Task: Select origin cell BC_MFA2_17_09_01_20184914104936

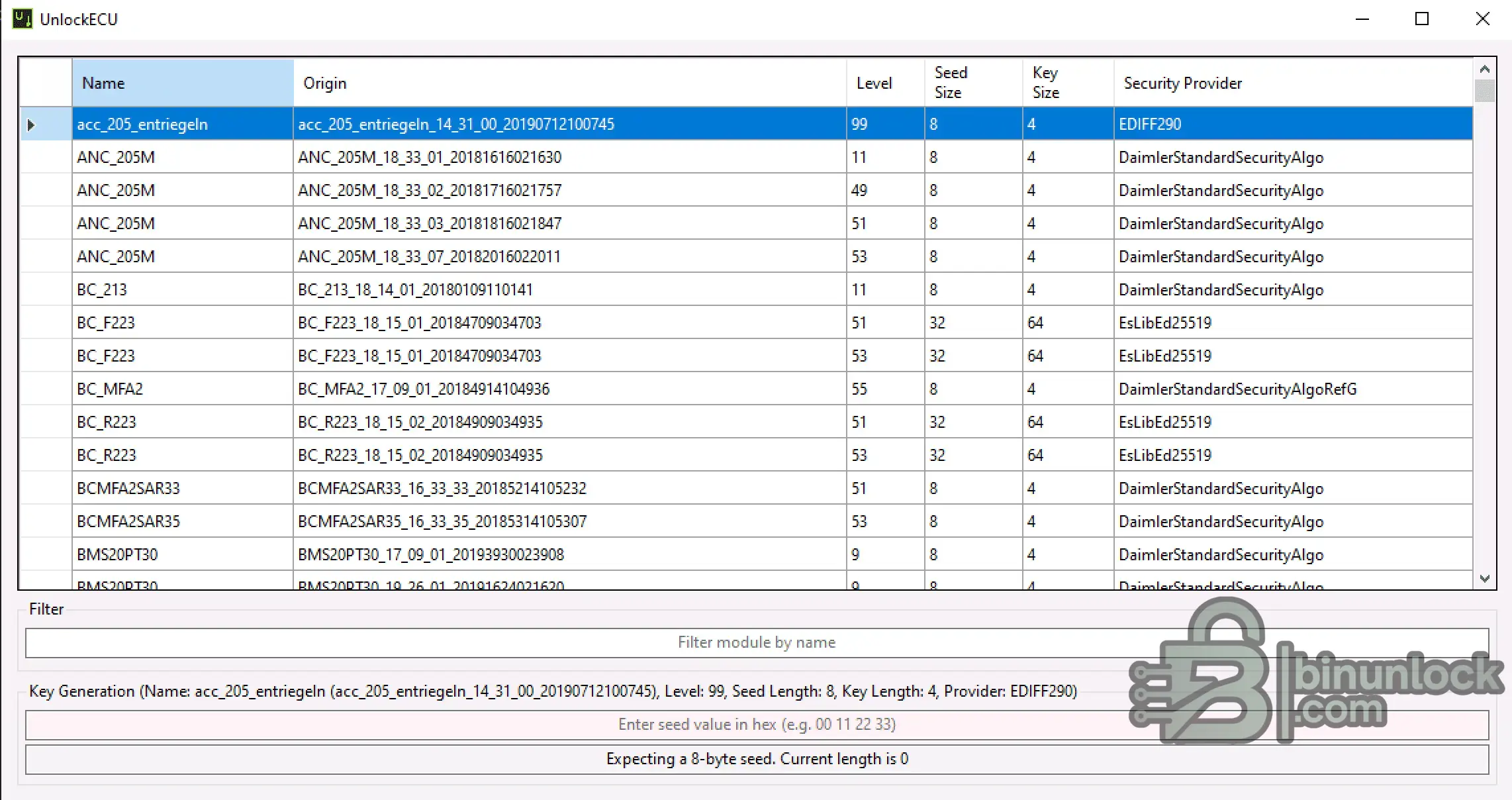Action: pos(570,389)
